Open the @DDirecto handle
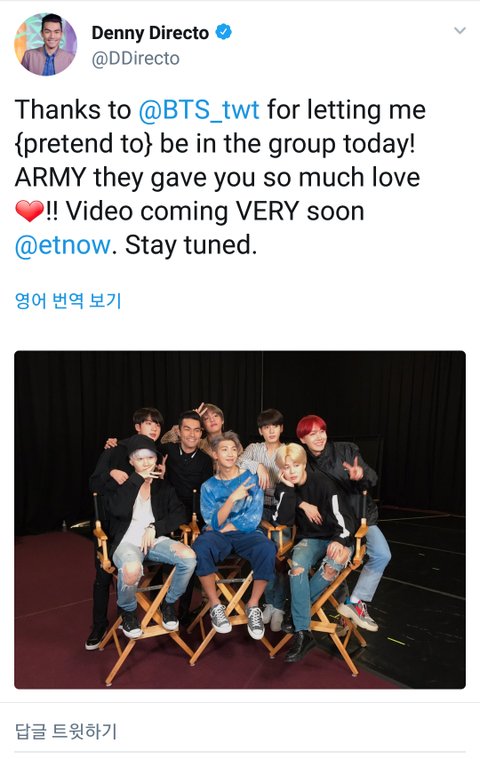Viewport: 480px width, 759px height. click(135, 59)
